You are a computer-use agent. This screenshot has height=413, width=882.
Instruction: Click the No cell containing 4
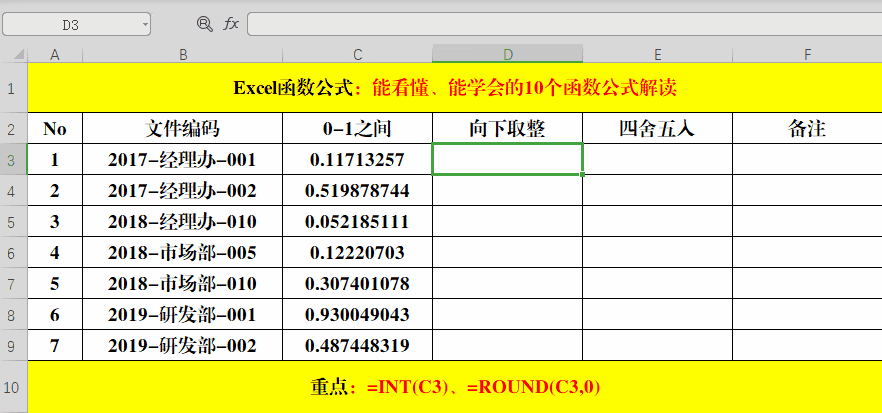tap(55, 253)
